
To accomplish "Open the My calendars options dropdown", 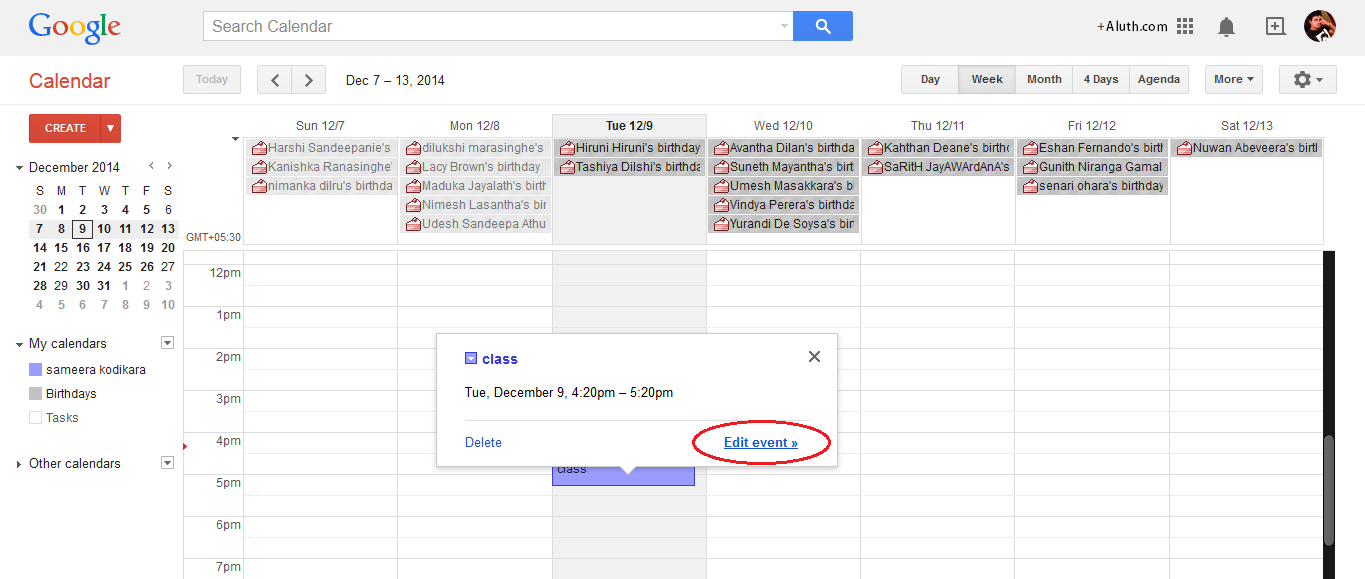I will 167,342.
